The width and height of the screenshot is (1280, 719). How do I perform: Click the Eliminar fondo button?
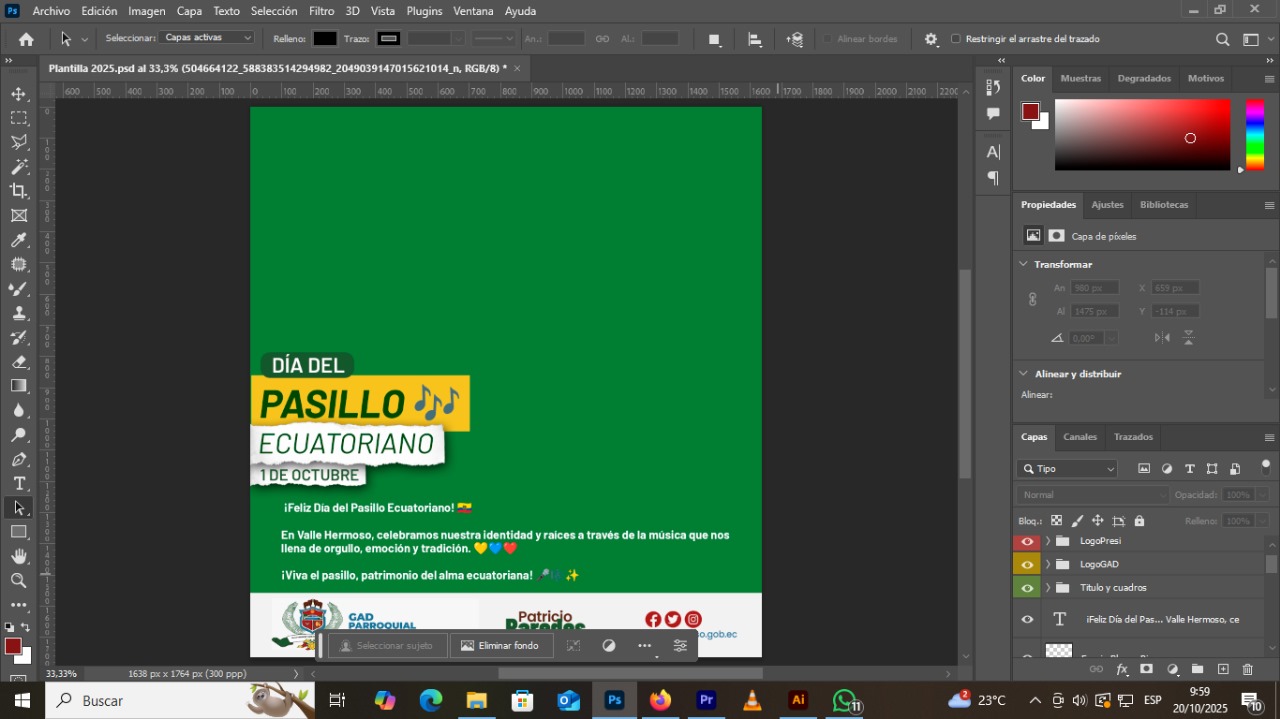[499, 646]
